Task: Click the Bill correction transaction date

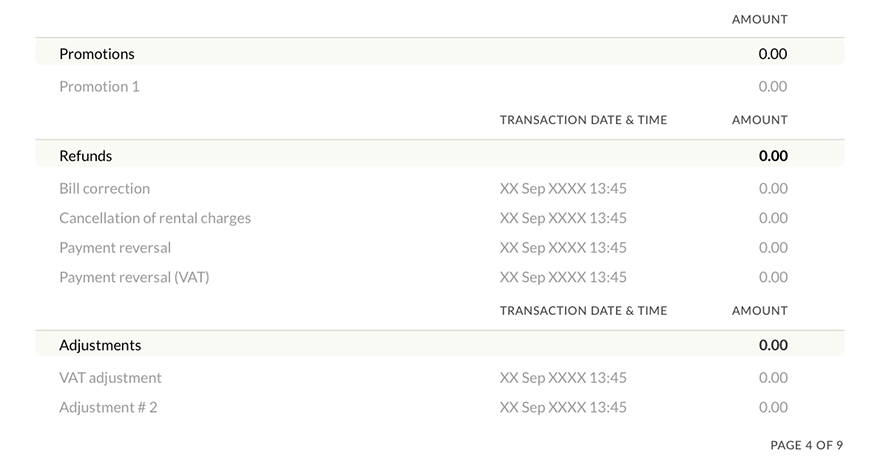Action: [x=563, y=188]
